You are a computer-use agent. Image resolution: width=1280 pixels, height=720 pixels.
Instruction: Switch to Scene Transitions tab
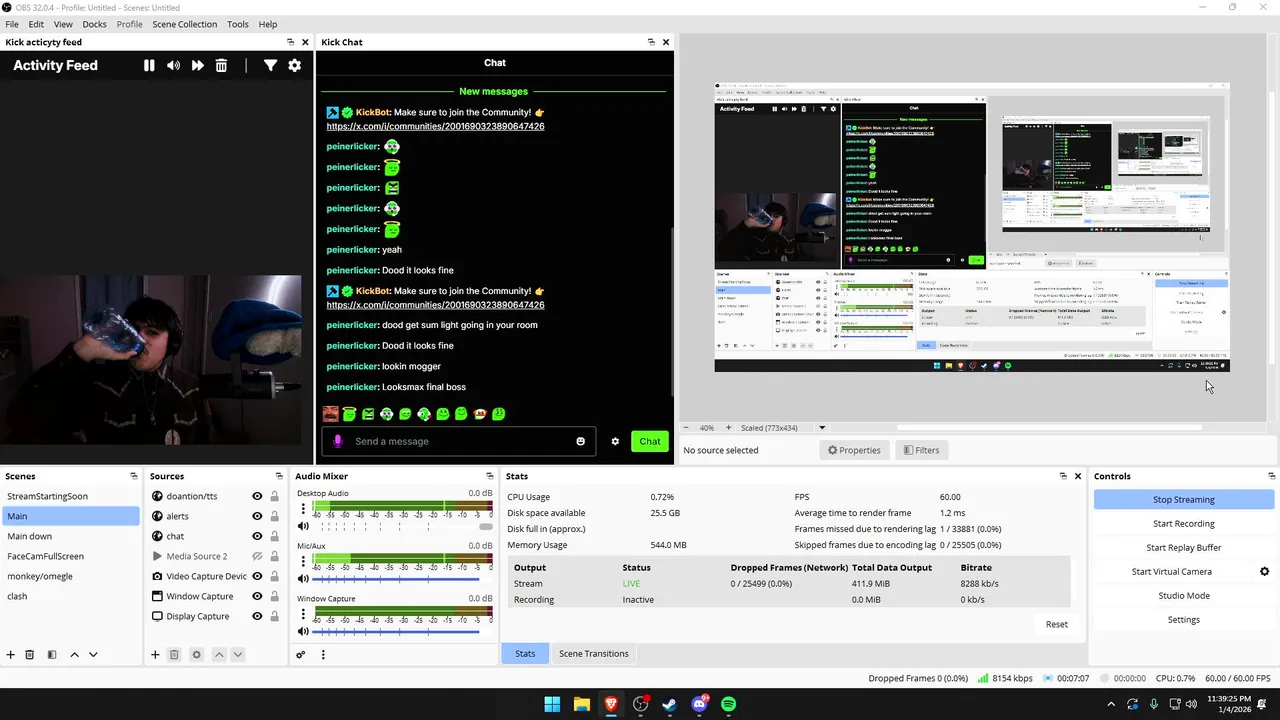tap(594, 654)
